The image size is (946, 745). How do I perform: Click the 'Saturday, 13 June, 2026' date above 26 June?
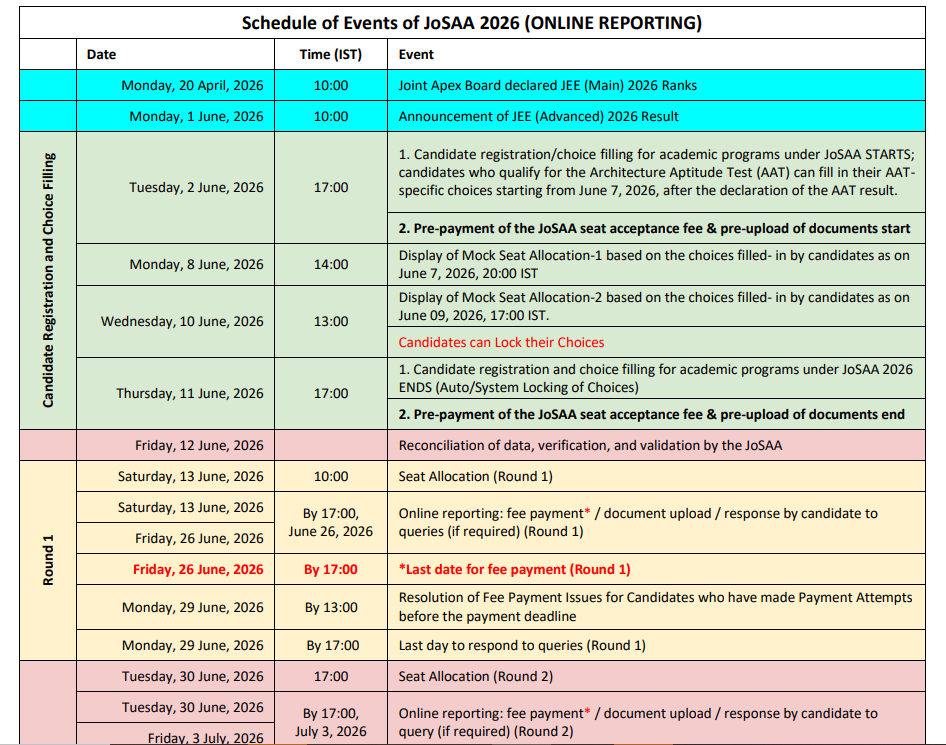pyautogui.click(x=191, y=507)
